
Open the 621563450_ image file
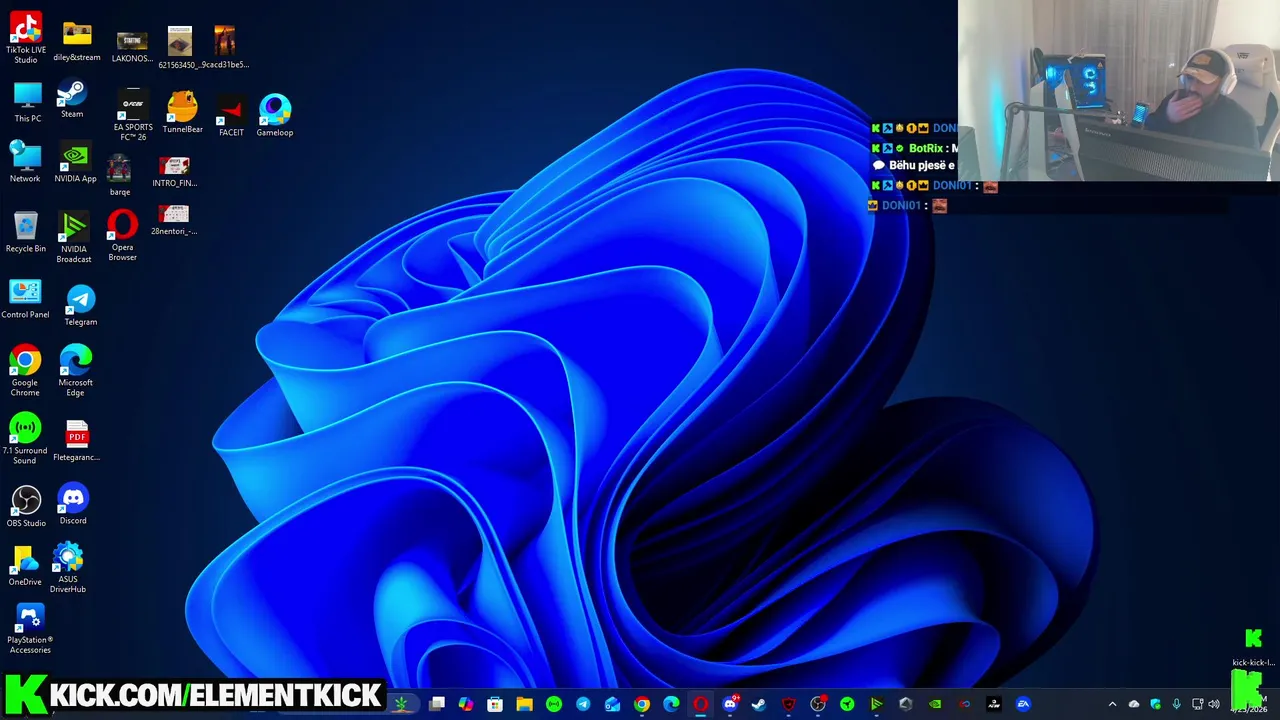(x=180, y=47)
